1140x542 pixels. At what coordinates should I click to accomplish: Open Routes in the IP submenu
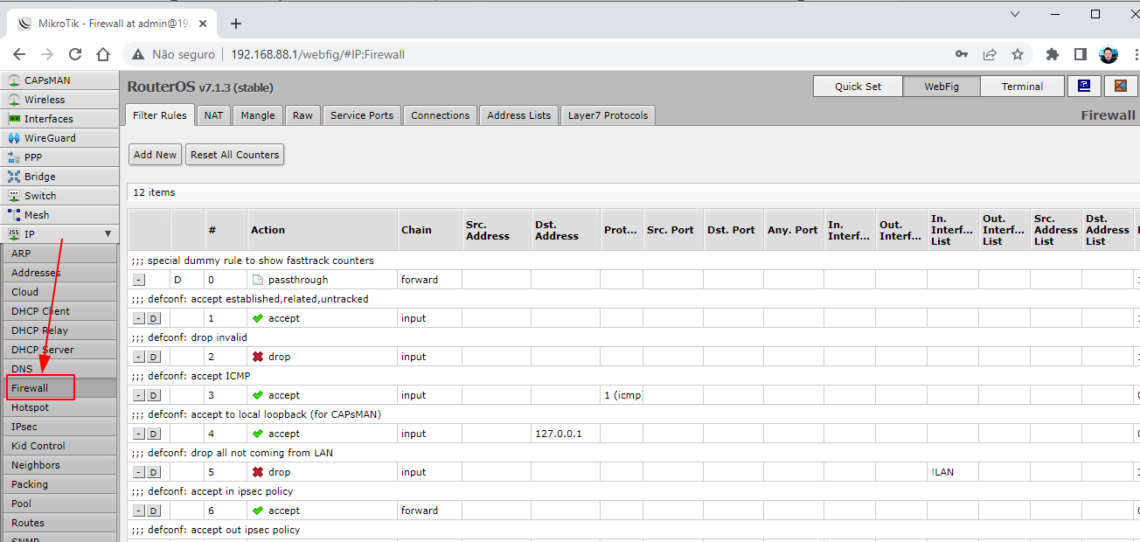coord(60,523)
